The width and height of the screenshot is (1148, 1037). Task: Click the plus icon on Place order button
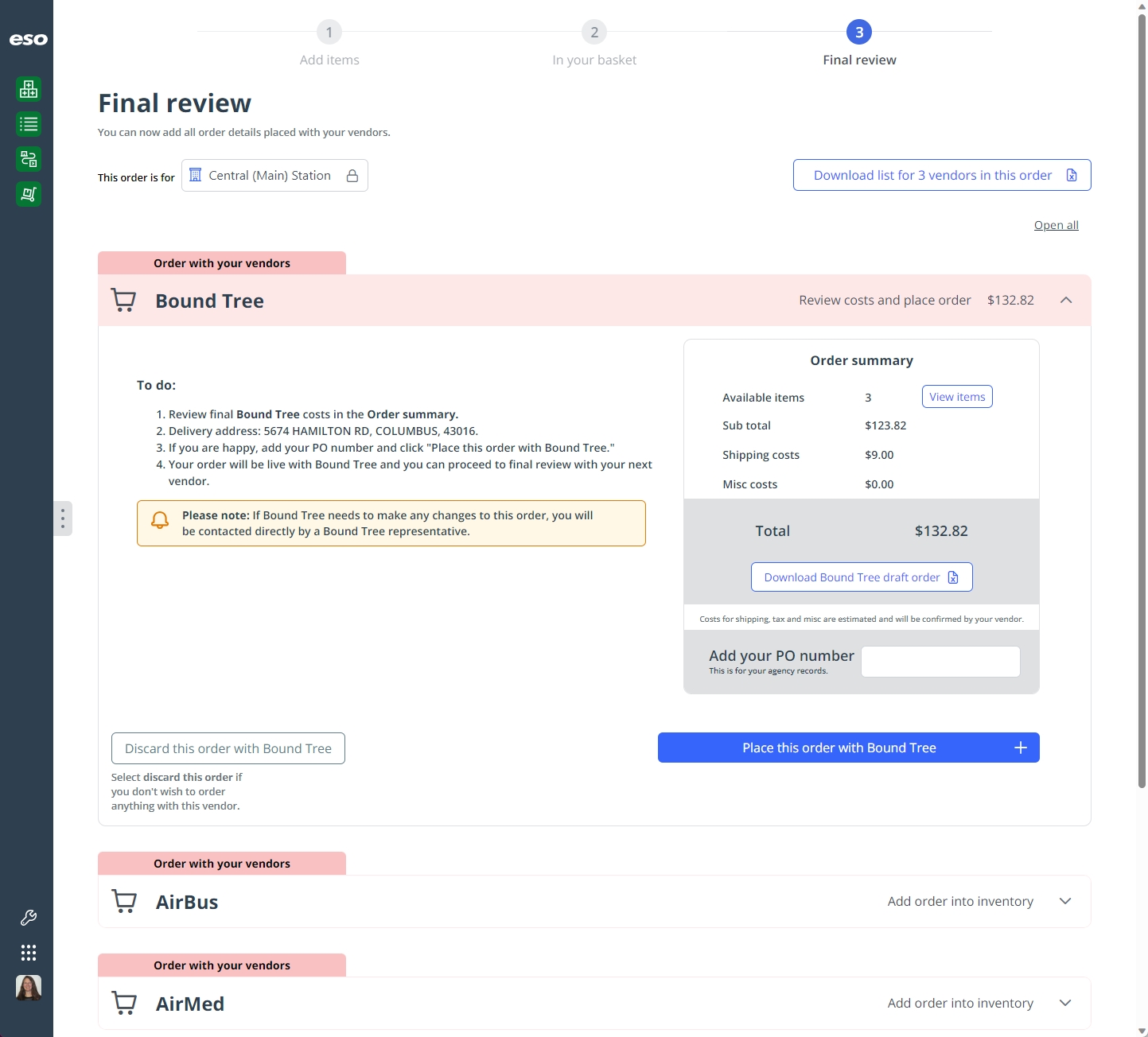[1021, 748]
